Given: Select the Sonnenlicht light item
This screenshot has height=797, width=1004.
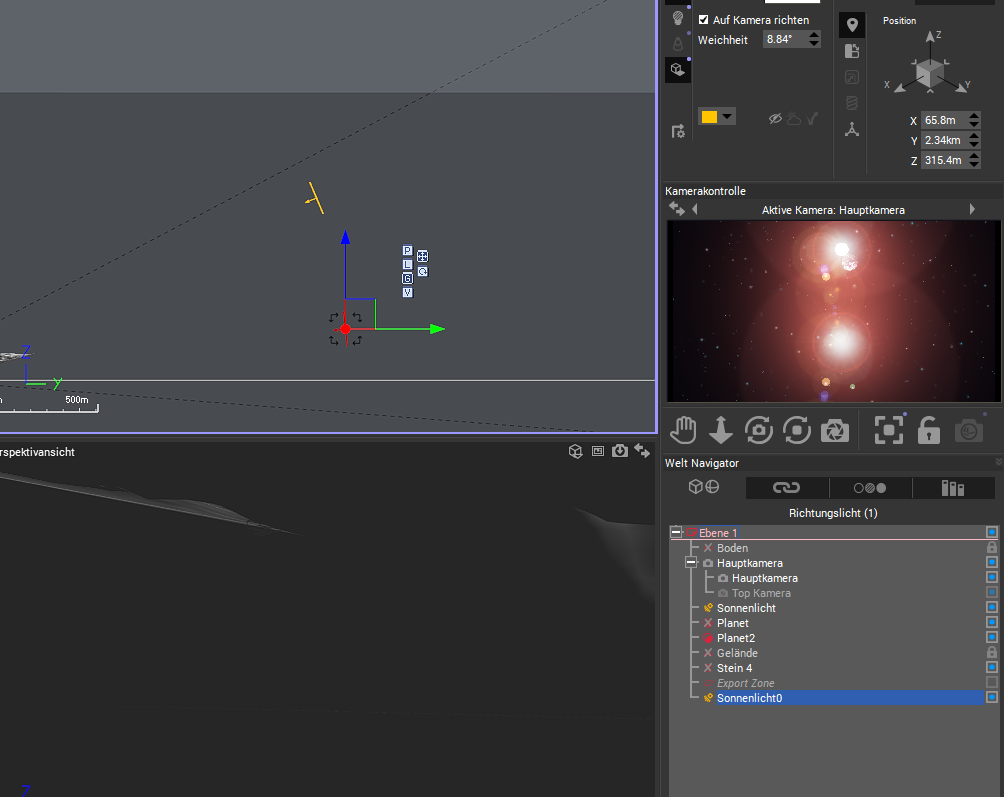Looking at the screenshot, I should [x=746, y=608].
